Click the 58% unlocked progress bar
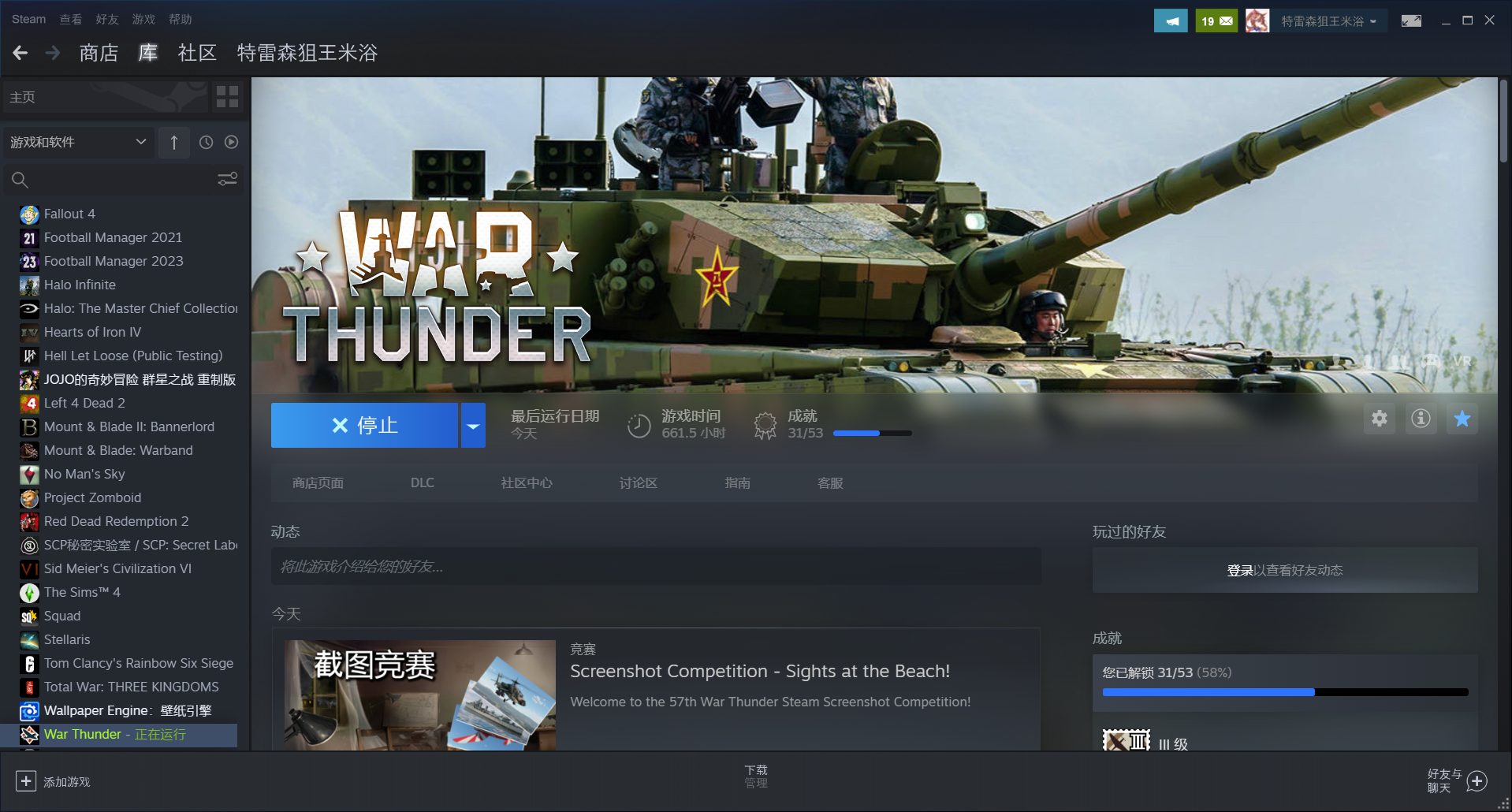This screenshot has width=1512, height=812. [1285, 692]
